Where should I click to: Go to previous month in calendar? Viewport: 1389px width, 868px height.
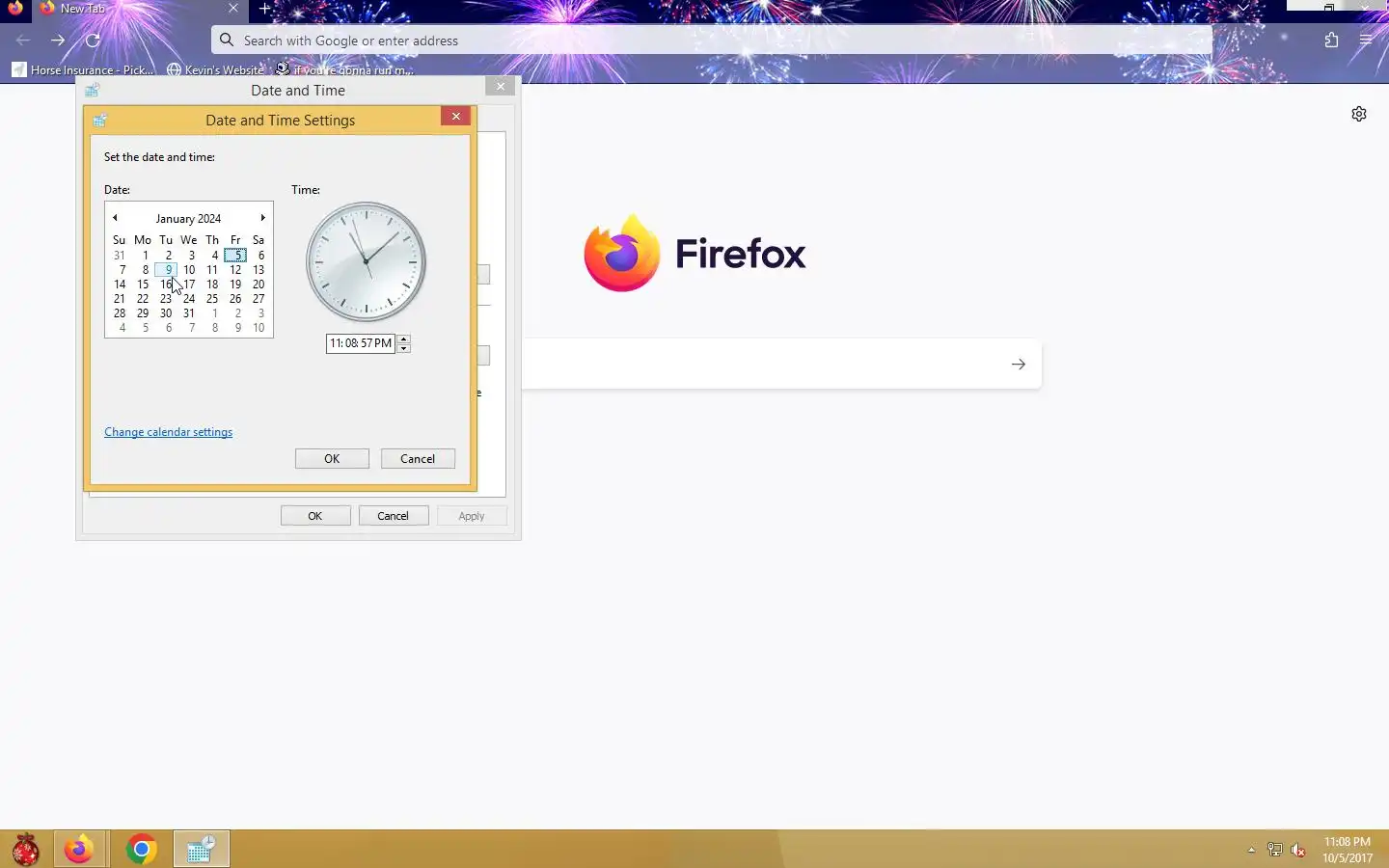click(115, 218)
